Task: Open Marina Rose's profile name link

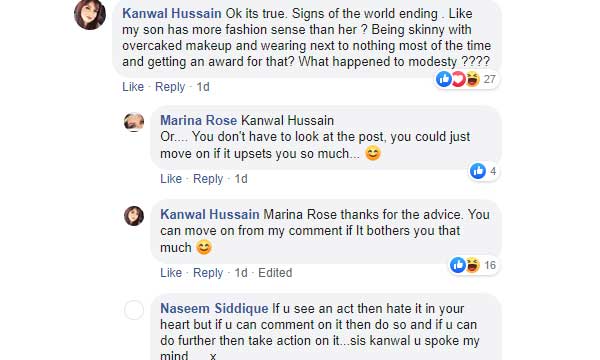Action: pos(199,121)
